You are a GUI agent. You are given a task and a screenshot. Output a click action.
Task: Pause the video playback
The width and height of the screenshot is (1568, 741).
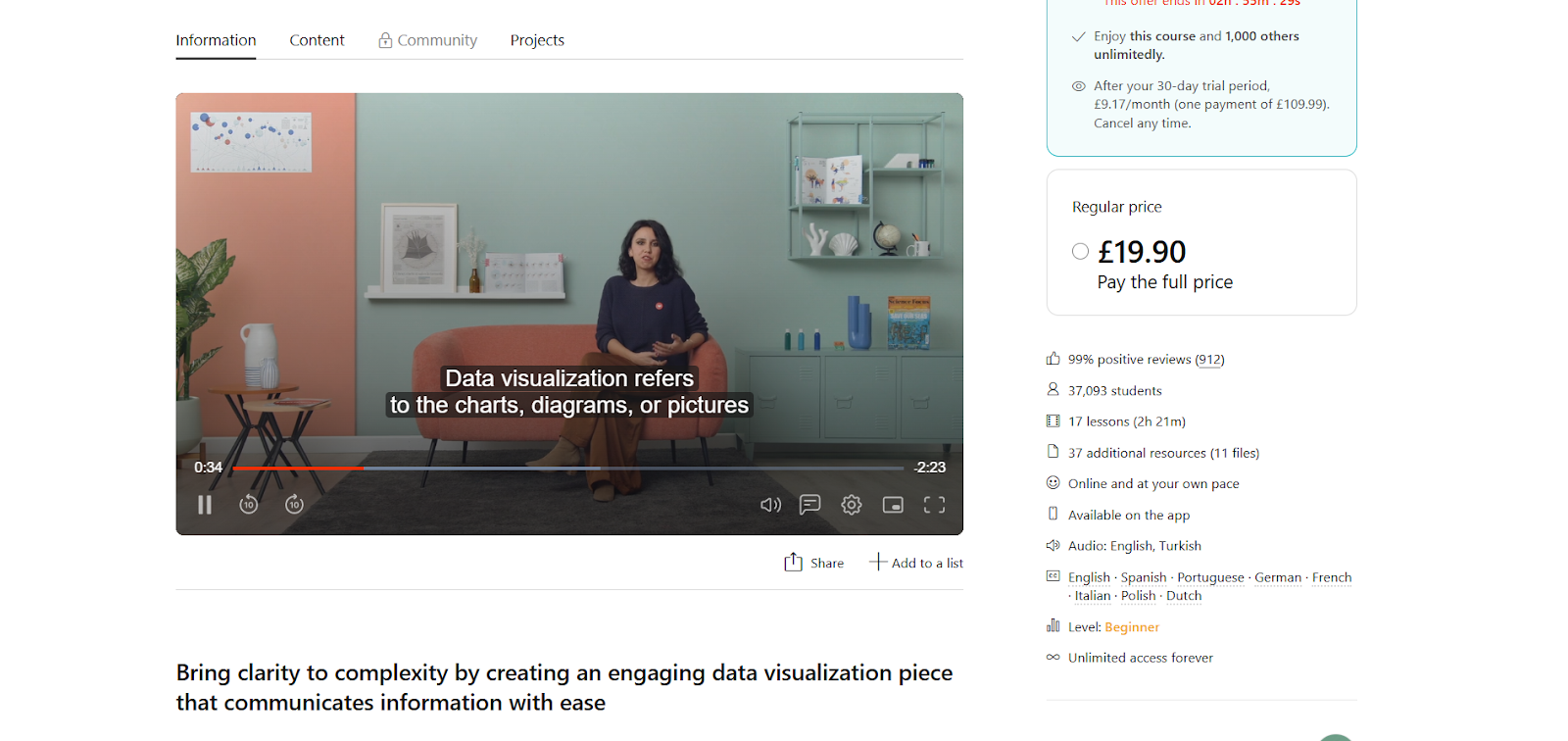pyautogui.click(x=204, y=505)
